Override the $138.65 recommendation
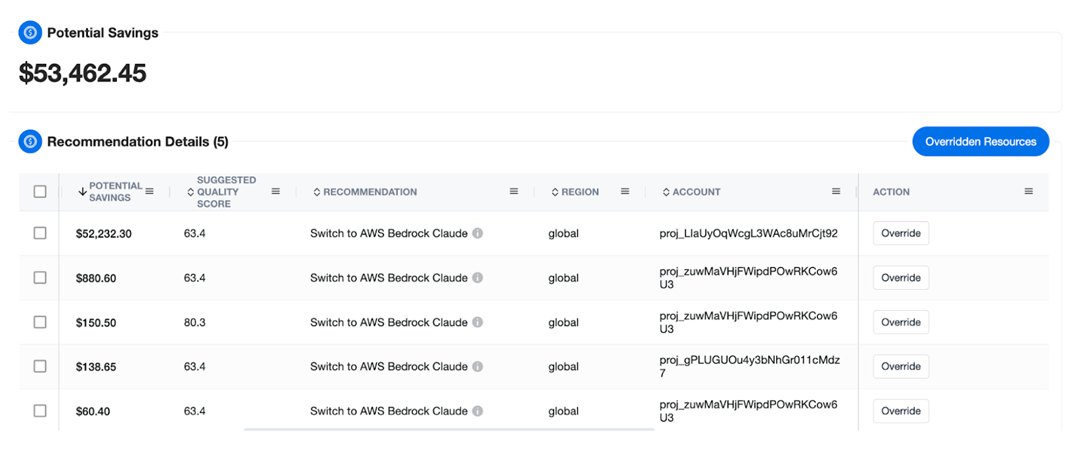 (901, 366)
